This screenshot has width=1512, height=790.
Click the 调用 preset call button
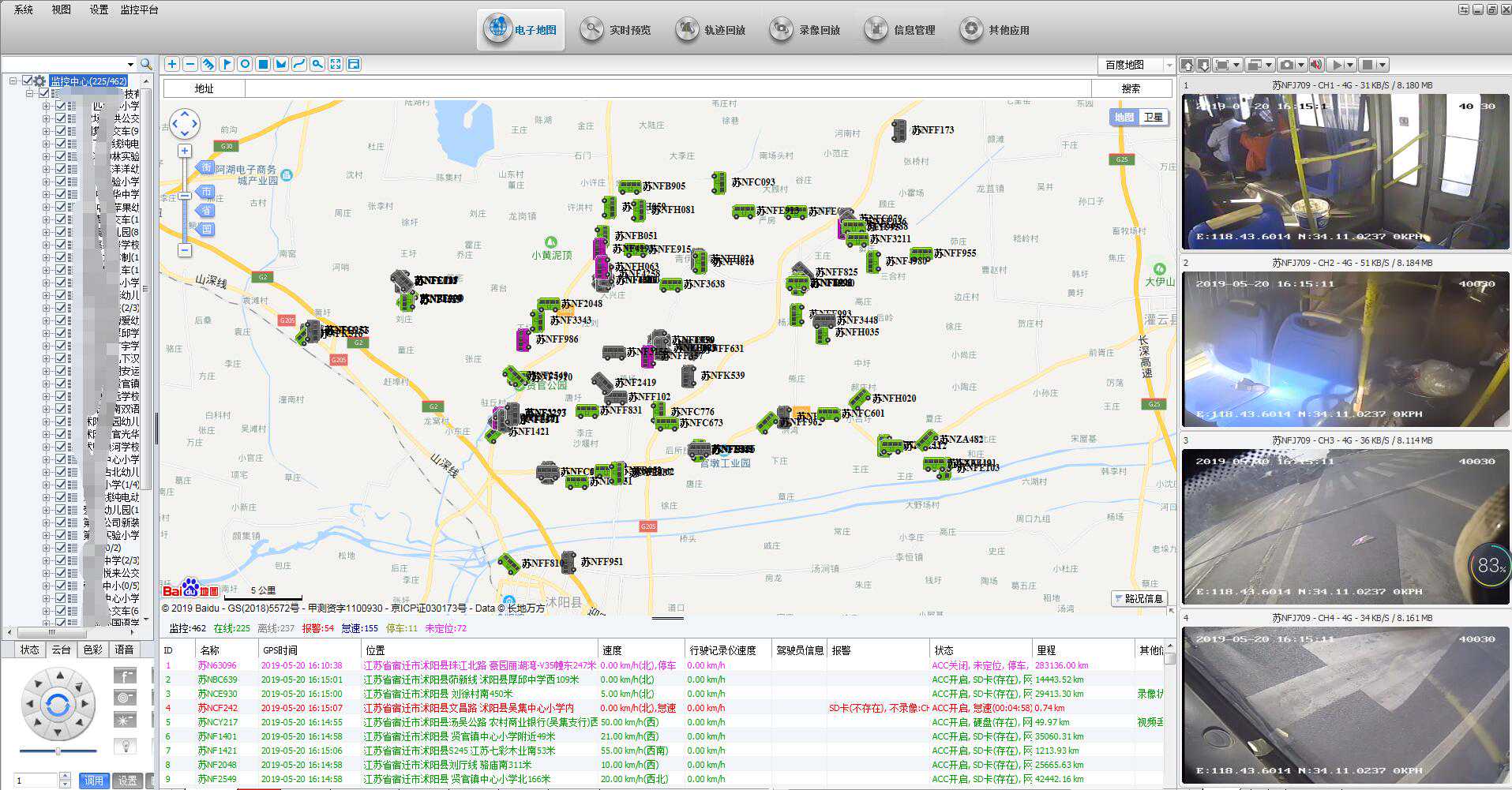[x=94, y=781]
